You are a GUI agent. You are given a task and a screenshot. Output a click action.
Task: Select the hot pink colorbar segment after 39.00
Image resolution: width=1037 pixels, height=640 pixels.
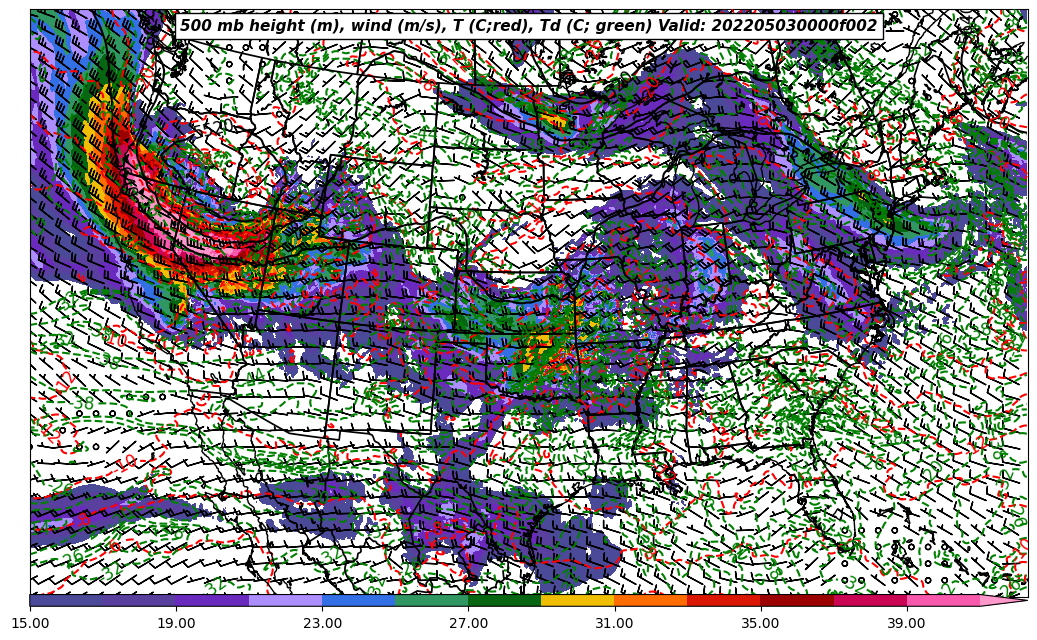(x=943, y=600)
